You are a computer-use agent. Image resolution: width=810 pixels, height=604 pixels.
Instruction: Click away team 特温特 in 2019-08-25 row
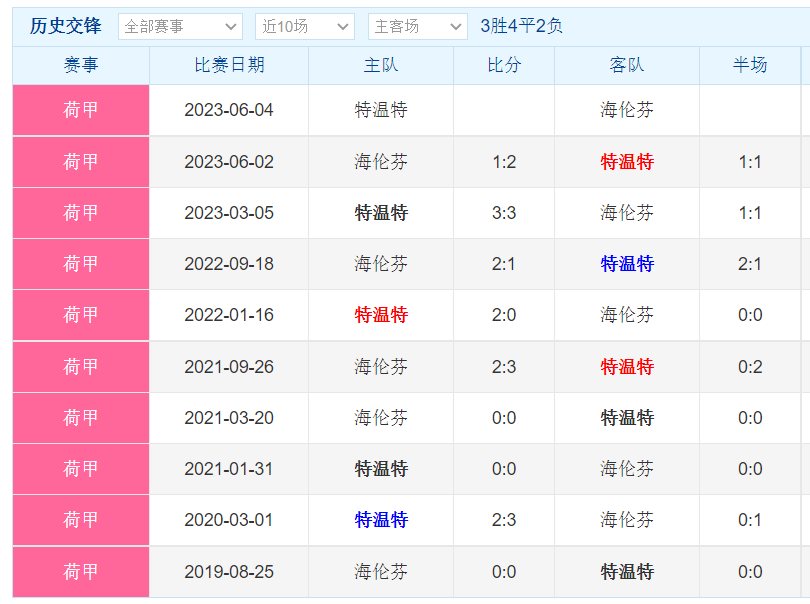tap(627, 572)
